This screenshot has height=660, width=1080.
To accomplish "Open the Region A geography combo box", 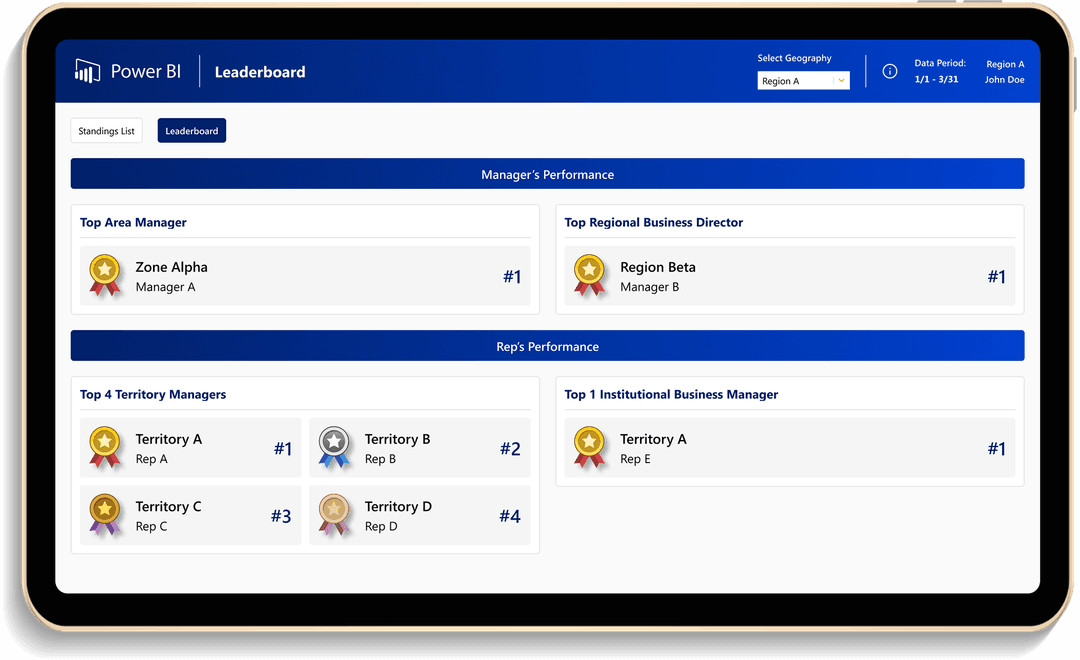I will 795,81.
